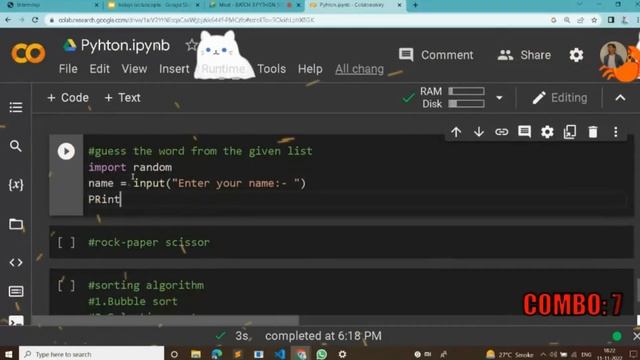Open a new browser tab
The height and width of the screenshot is (360, 640).
pos(415,5)
